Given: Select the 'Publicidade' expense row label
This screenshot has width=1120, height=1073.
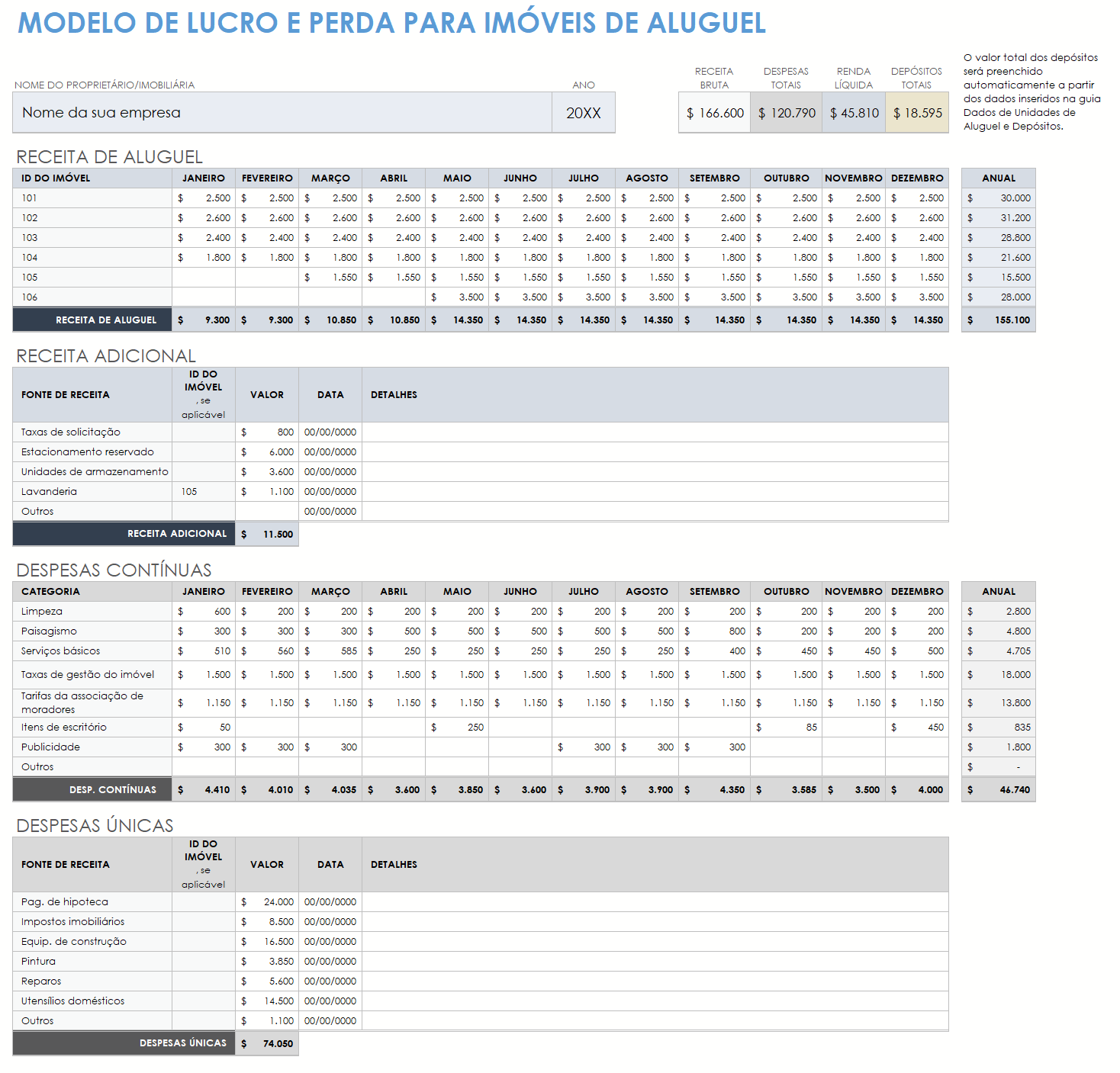Looking at the screenshot, I should [x=92, y=747].
